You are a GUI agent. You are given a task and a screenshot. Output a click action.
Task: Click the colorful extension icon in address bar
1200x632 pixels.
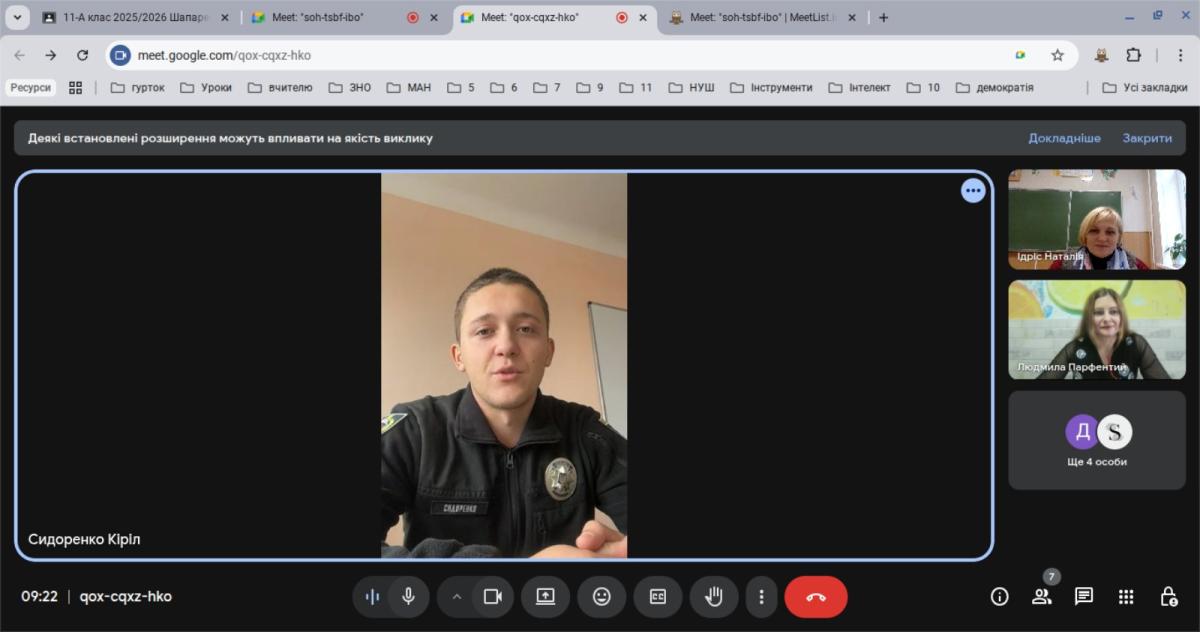[1020, 55]
